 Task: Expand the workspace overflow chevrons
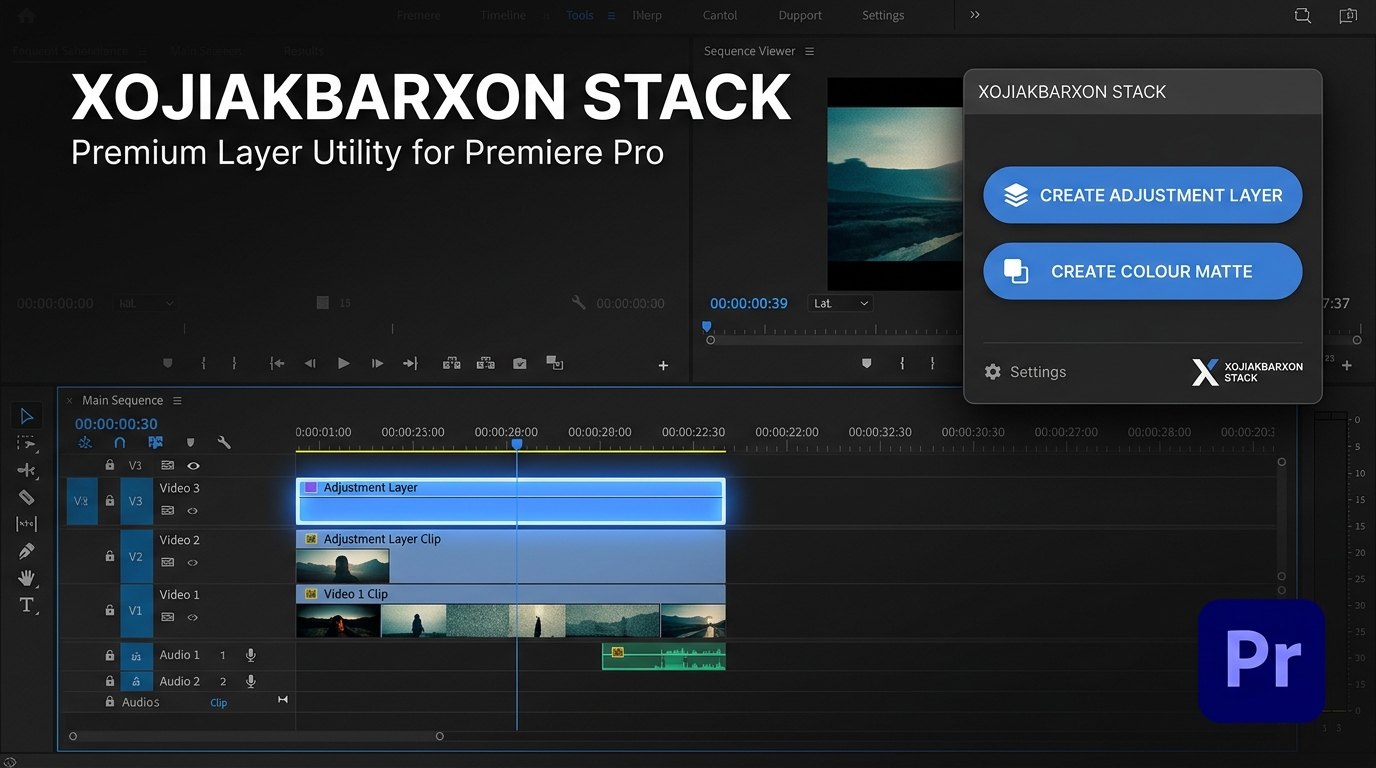(975, 15)
